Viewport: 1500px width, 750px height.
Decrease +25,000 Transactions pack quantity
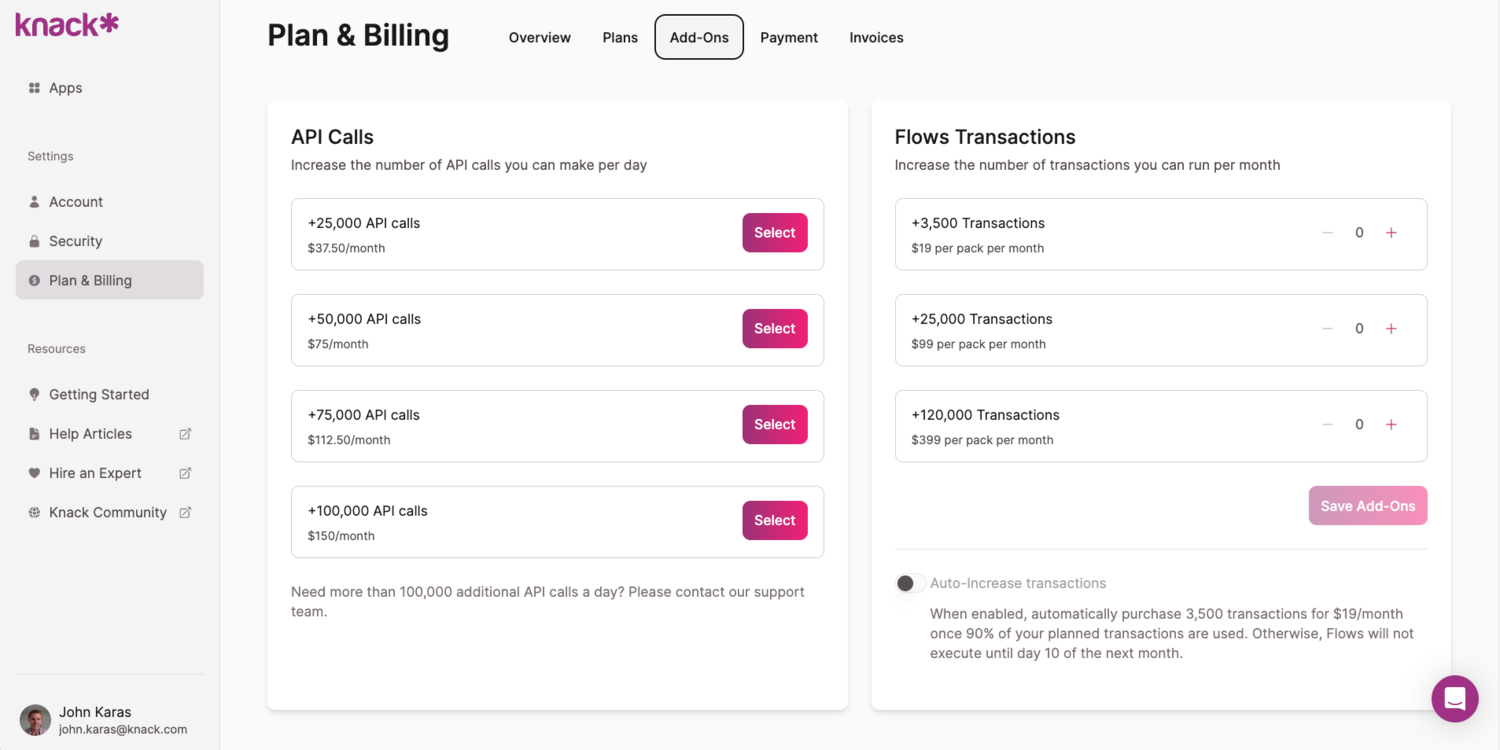(1328, 329)
